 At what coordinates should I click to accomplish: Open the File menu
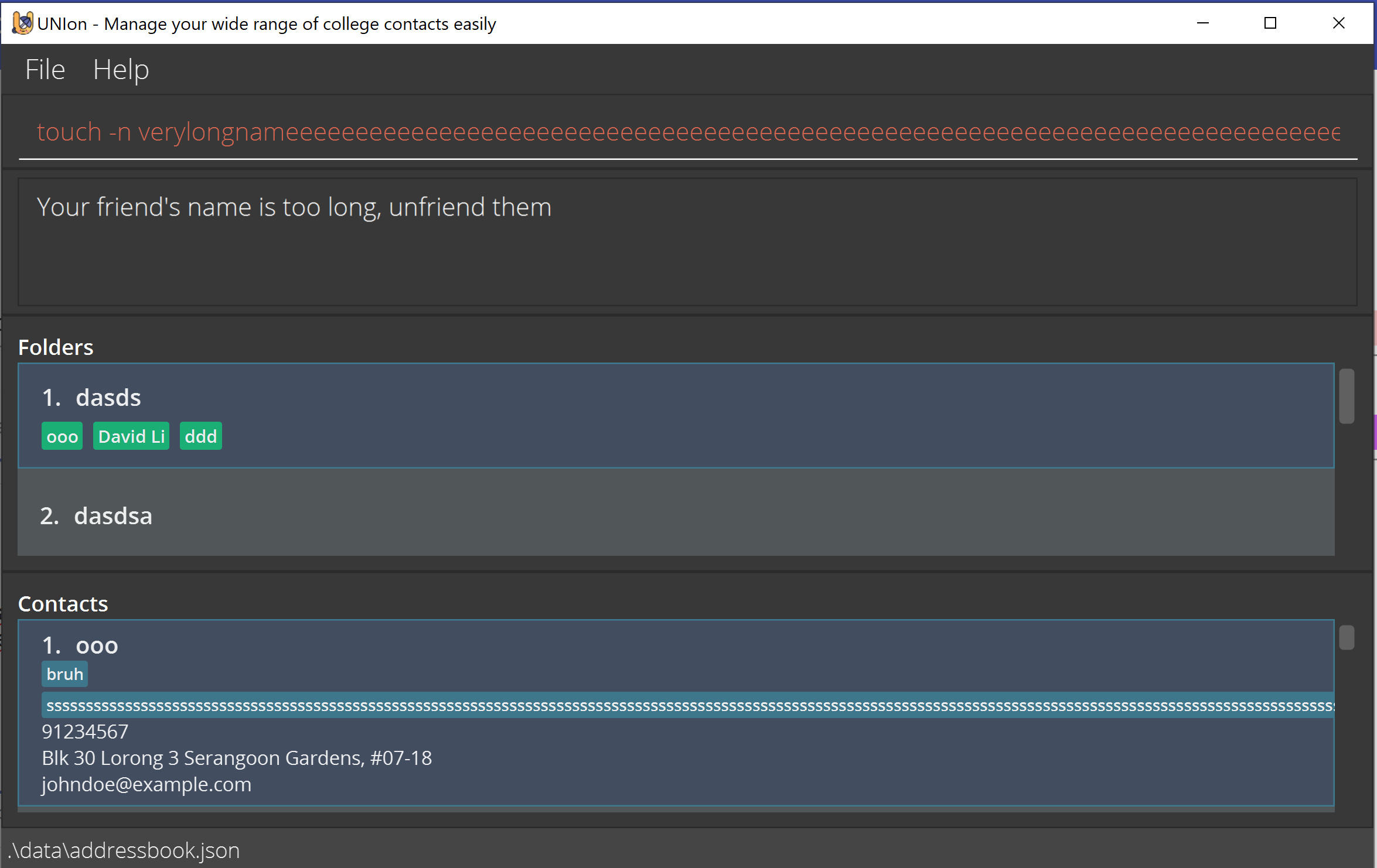(45, 70)
